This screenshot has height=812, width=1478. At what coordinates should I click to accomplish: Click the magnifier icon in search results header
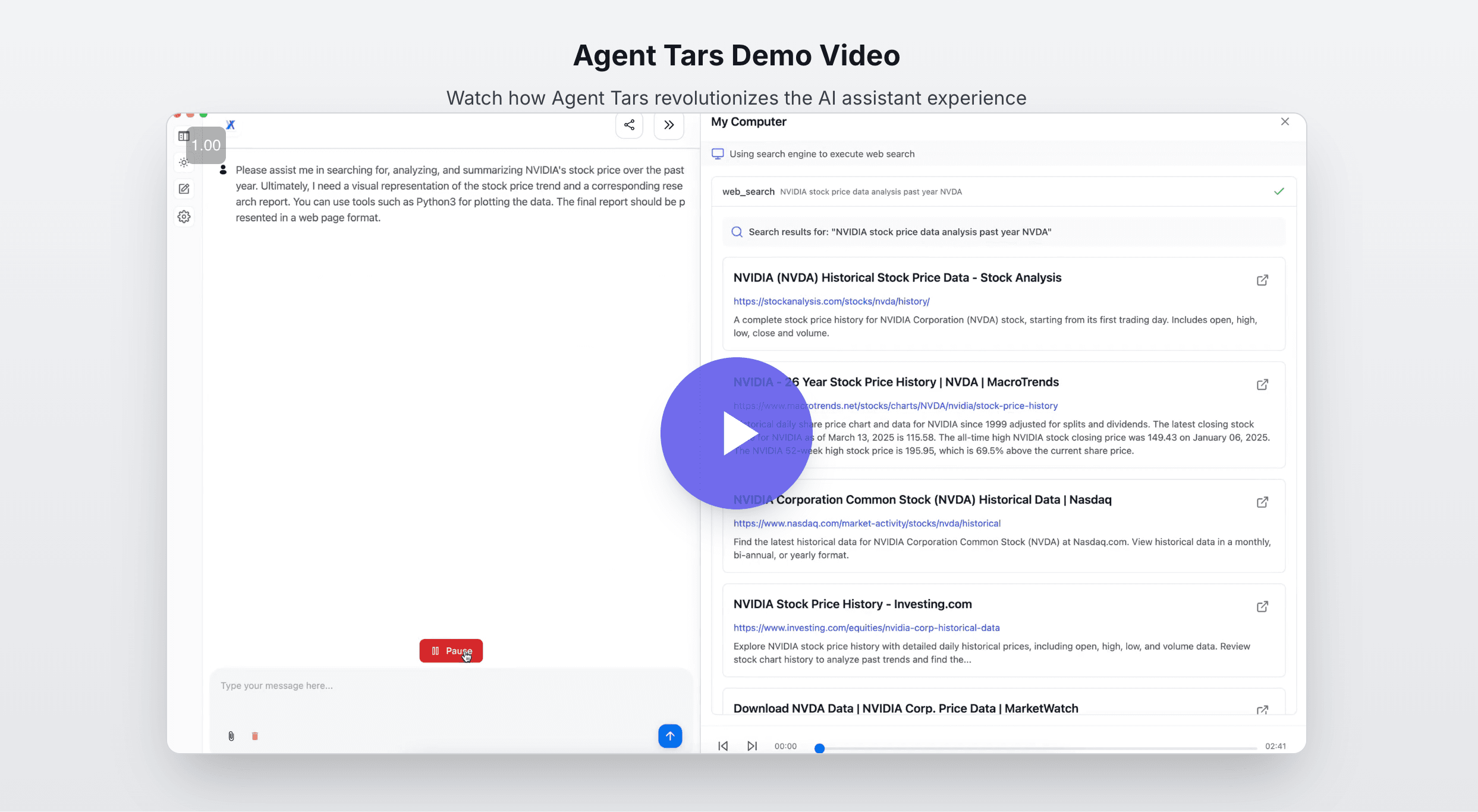pyautogui.click(x=737, y=232)
